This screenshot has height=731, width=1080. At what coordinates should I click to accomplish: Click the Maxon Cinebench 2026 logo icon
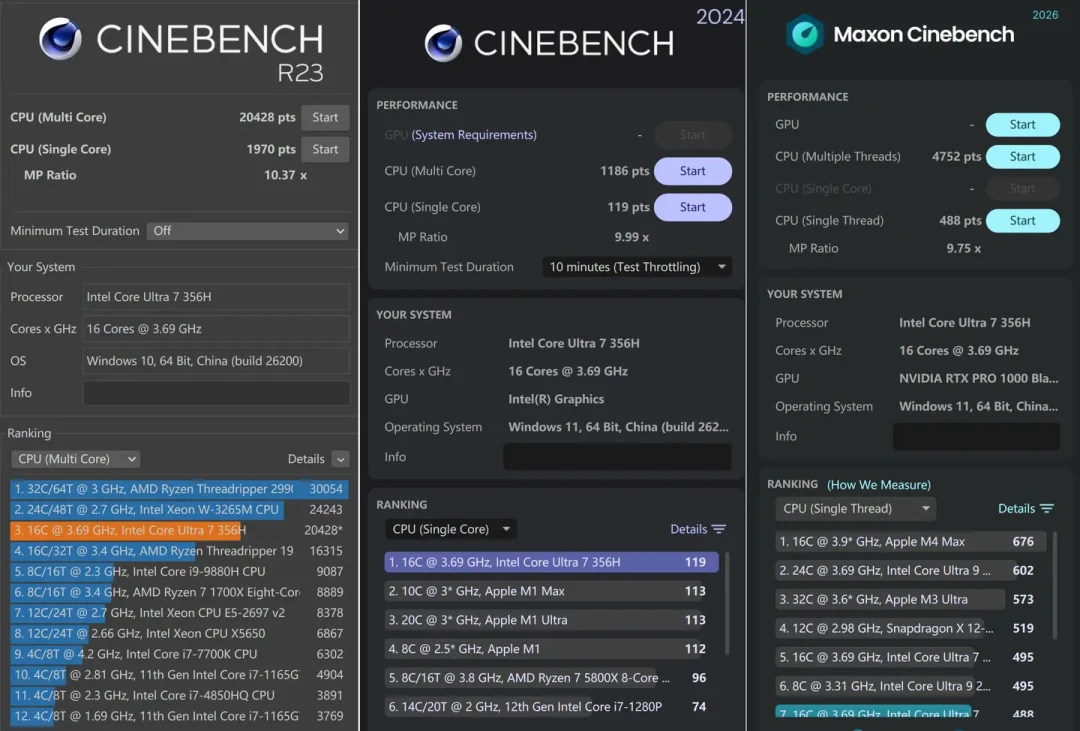tap(804, 34)
